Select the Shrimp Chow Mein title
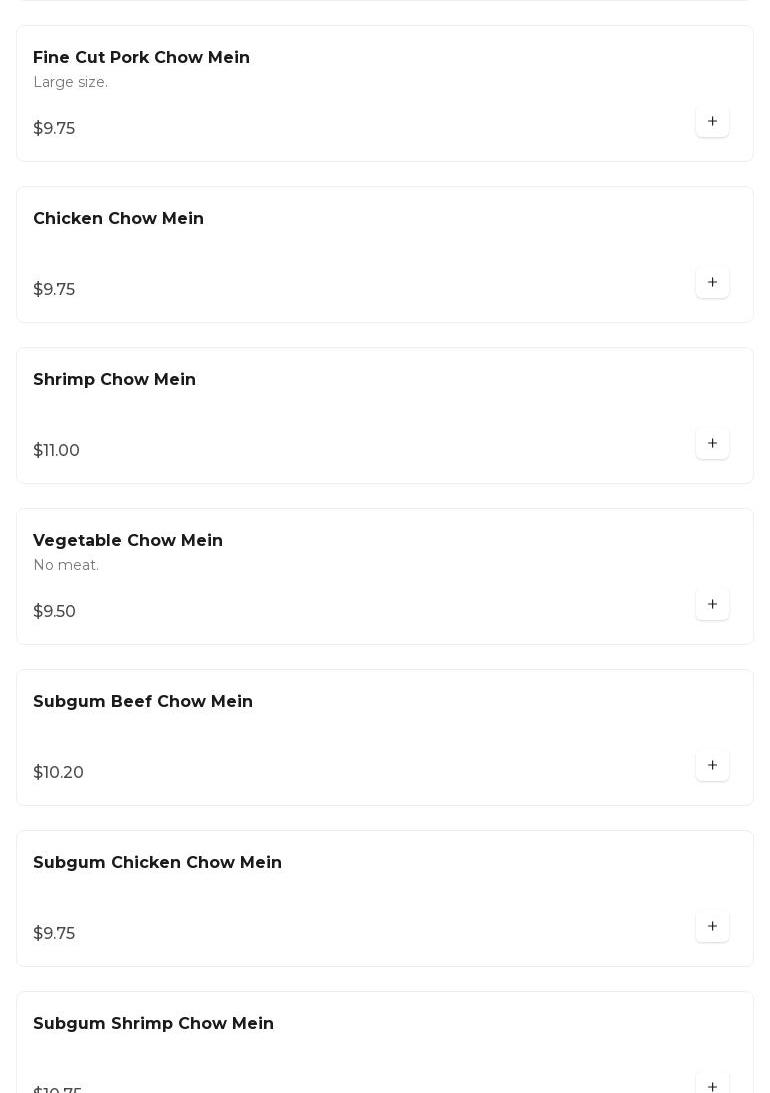This screenshot has width=770, height=1093. (x=114, y=380)
